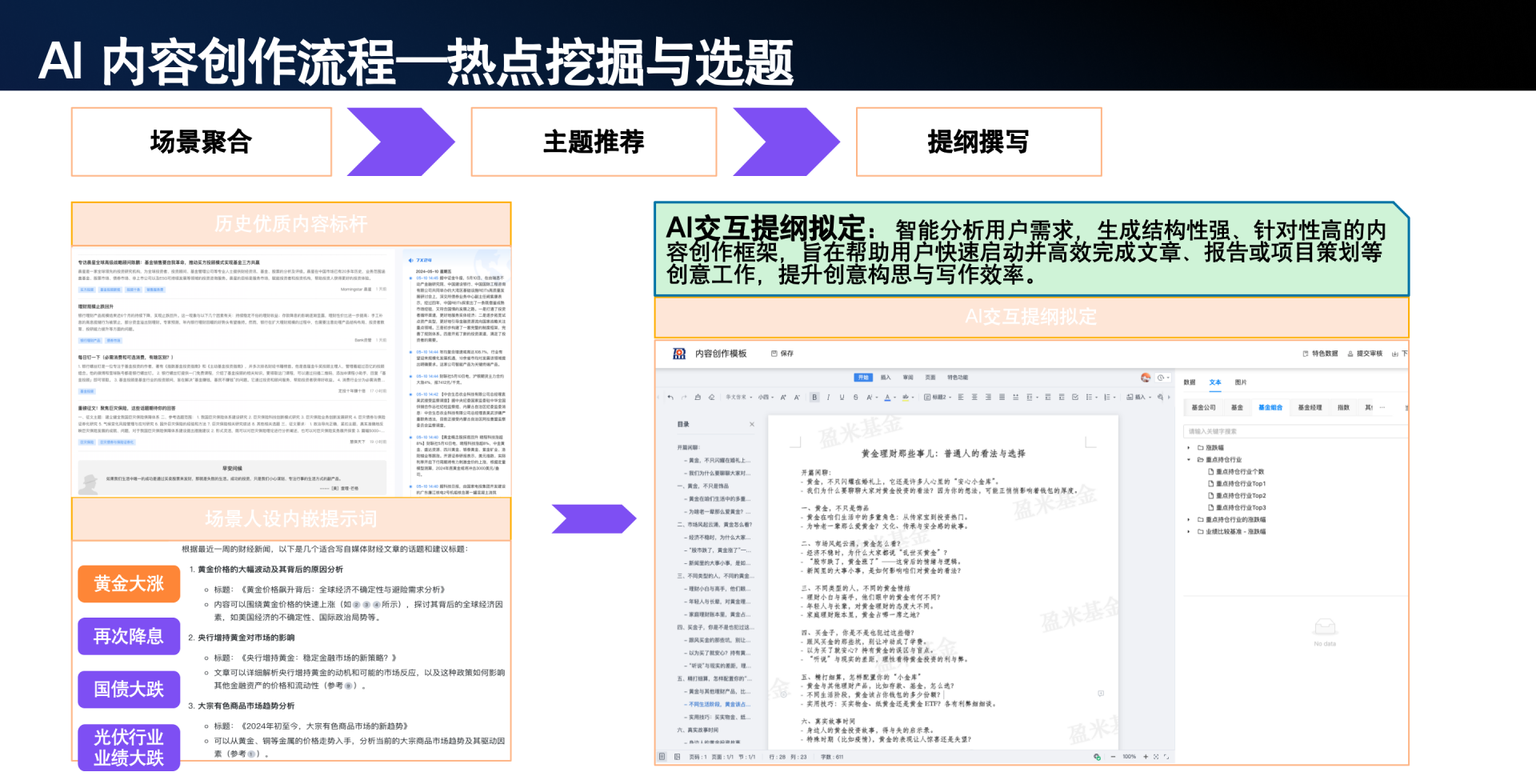Click keyword search input field
This screenshot has height=784, width=1536.
[x=1294, y=431]
